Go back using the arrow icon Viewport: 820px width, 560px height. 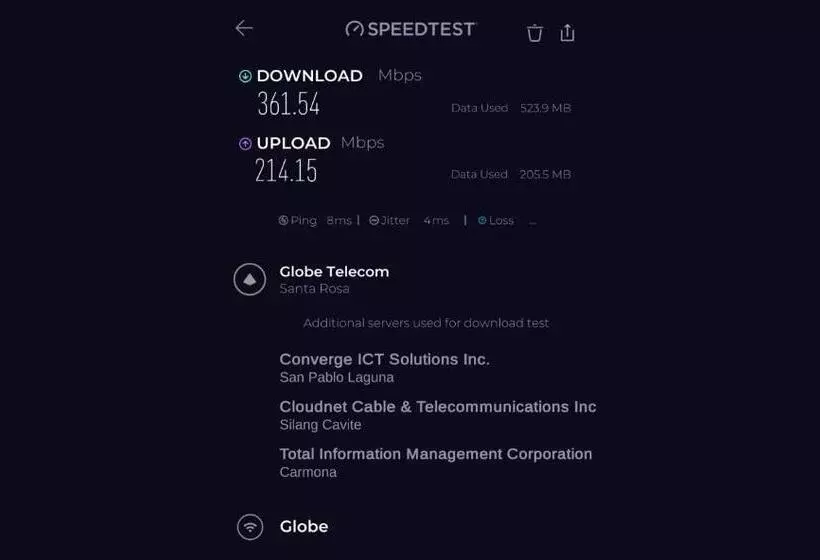click(244, 28)
